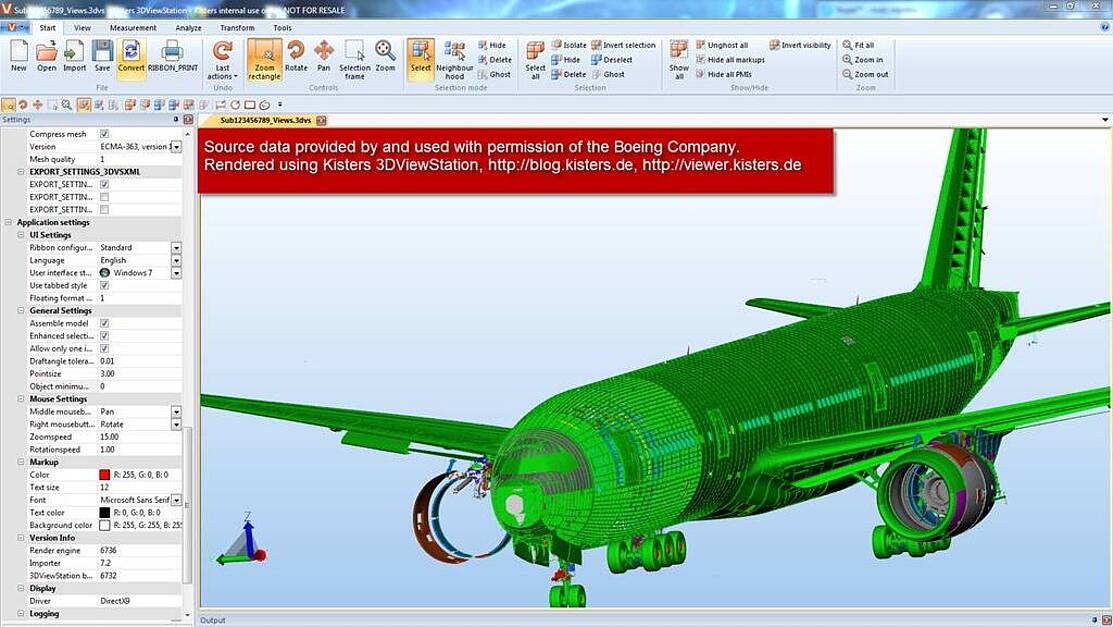Viewport: 1113px width, 627px height.
Task: Open the Tools ribbon tab
Action: pos(283,28)
